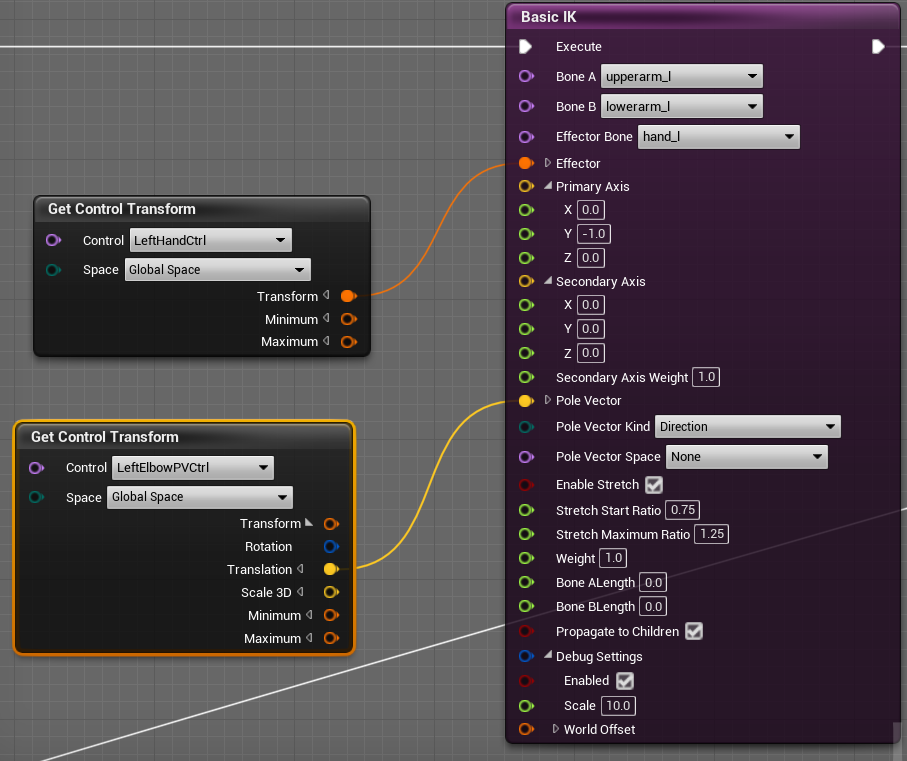The height and width of the screenshot is (761, 907).
Task: Click the Bone ALength input pin
Action: [526, 582]
